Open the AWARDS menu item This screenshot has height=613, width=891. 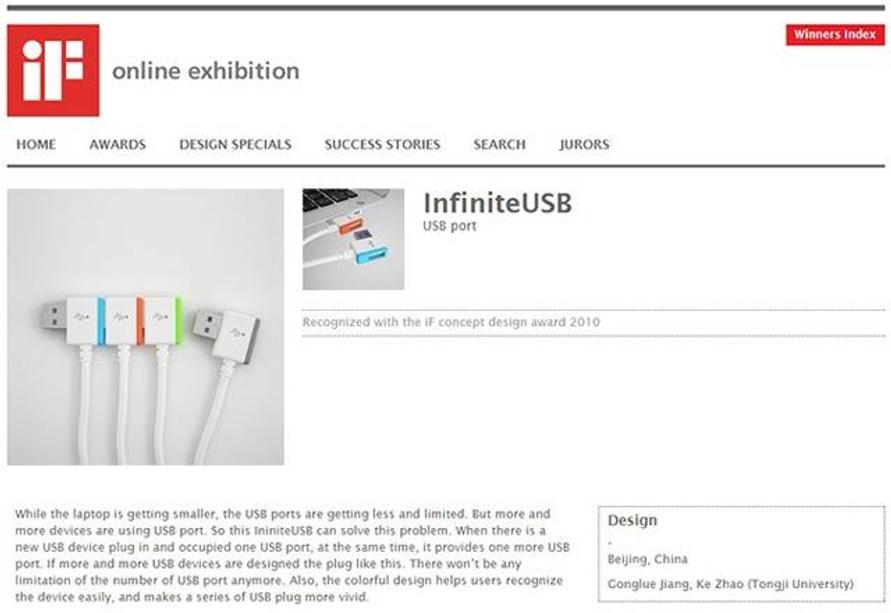[x=118, y=144]
